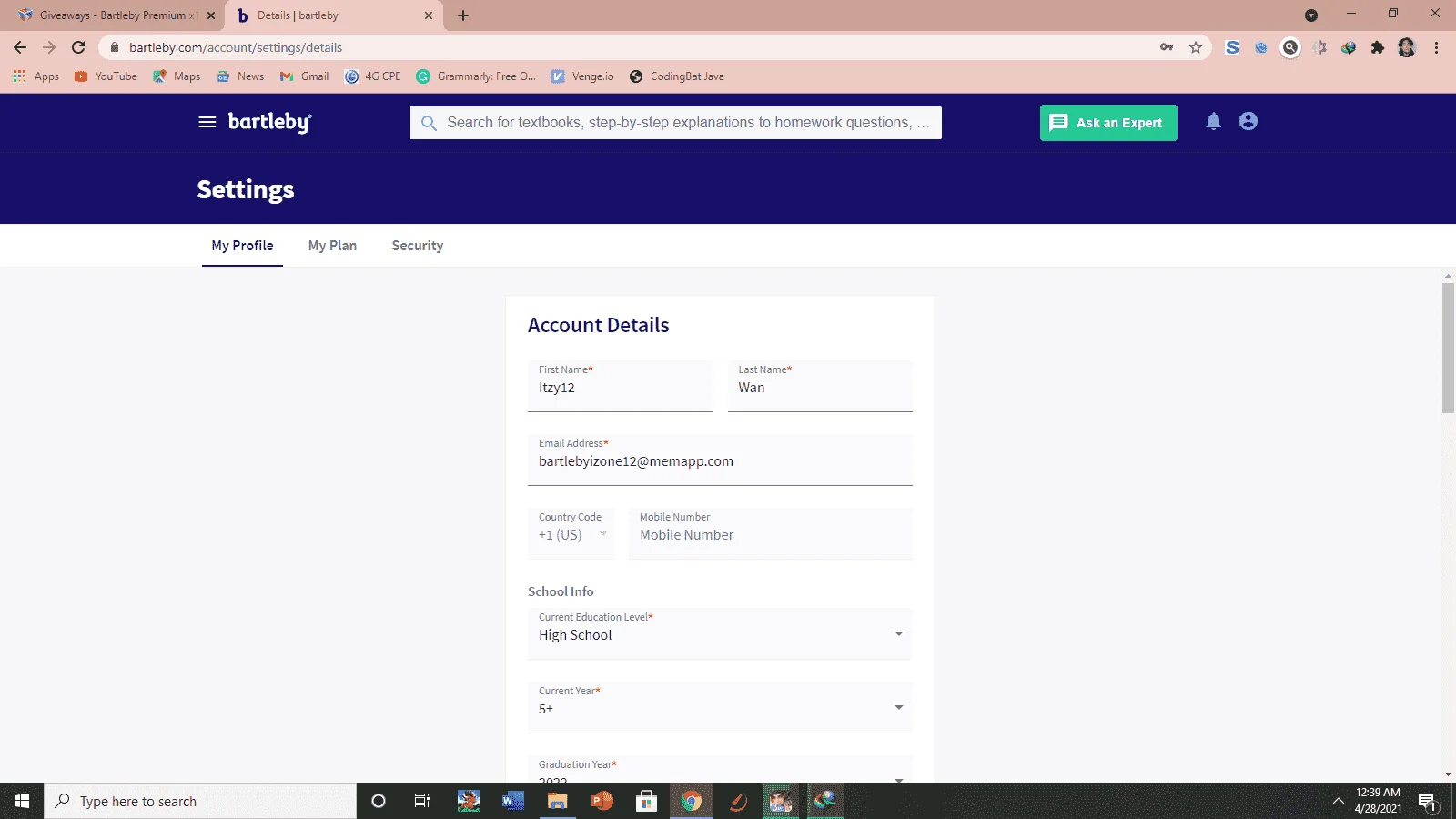This screenshot has width=1456, height=819.
Task: Open Word from the taskbar
Action: 513,801
